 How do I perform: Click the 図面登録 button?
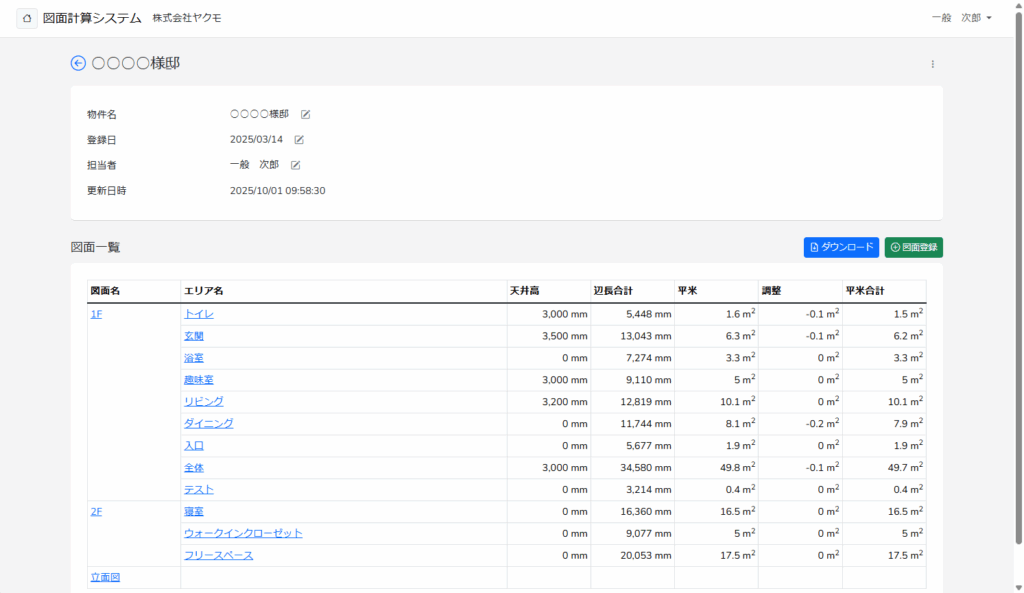913,247
